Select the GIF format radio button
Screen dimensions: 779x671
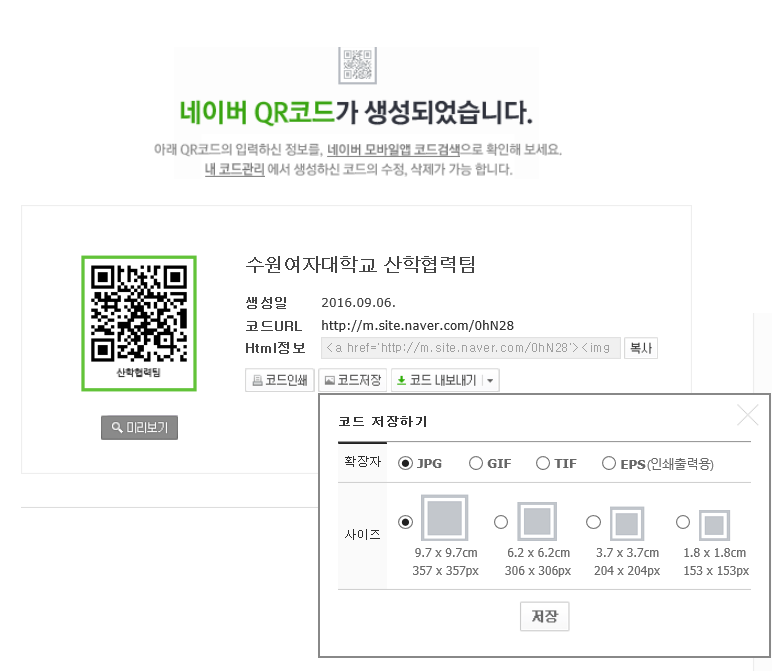pos(476,463)
